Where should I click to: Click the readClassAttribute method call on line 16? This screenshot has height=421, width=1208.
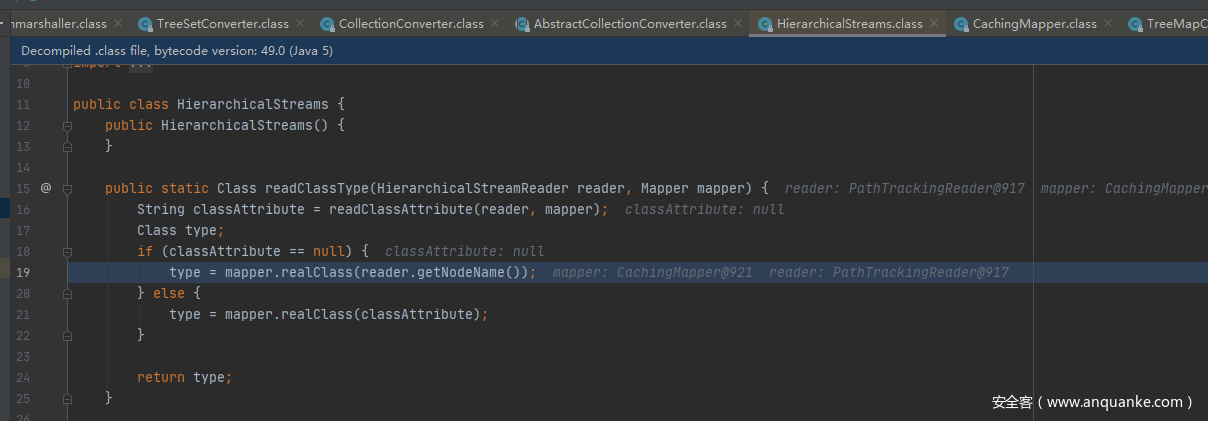click(x=402, y=209)
